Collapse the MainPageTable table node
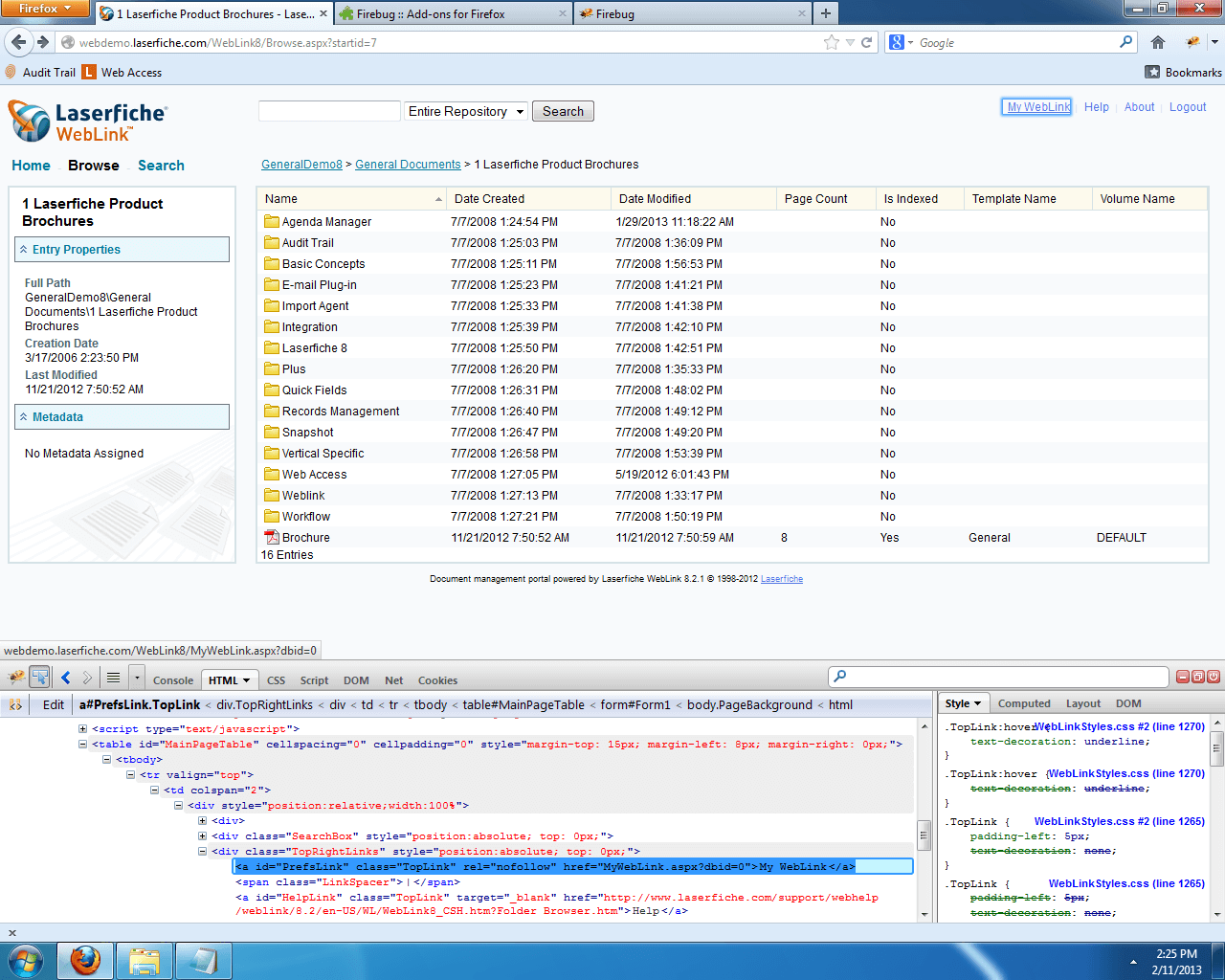This screenshot has width=1225, height=980. point(82,744)
